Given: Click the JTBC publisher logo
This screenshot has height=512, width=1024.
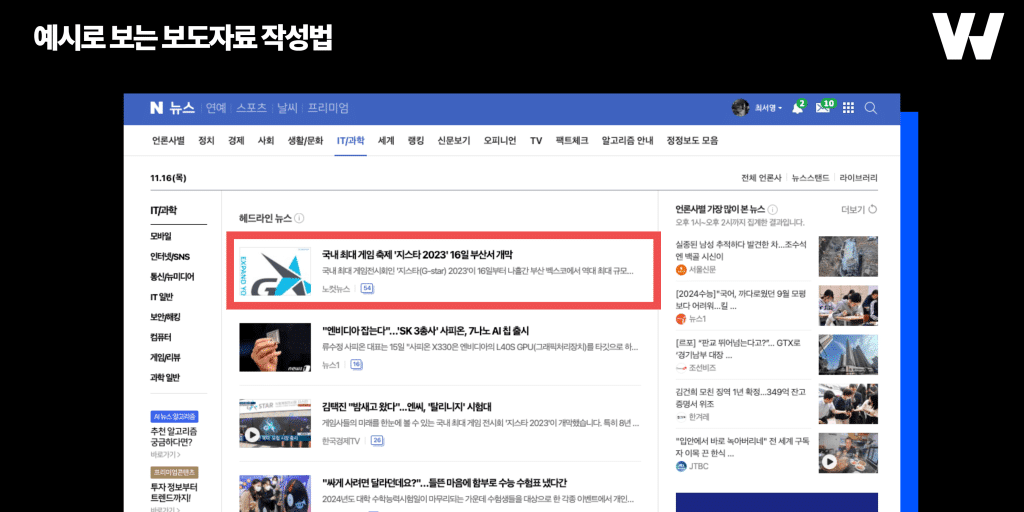Looking at the screenshot, I should point(681,466).
